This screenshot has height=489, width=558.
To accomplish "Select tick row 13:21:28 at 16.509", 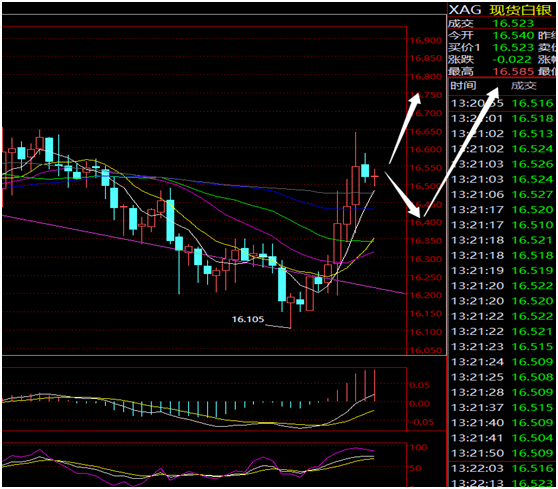I will [502, 392].
